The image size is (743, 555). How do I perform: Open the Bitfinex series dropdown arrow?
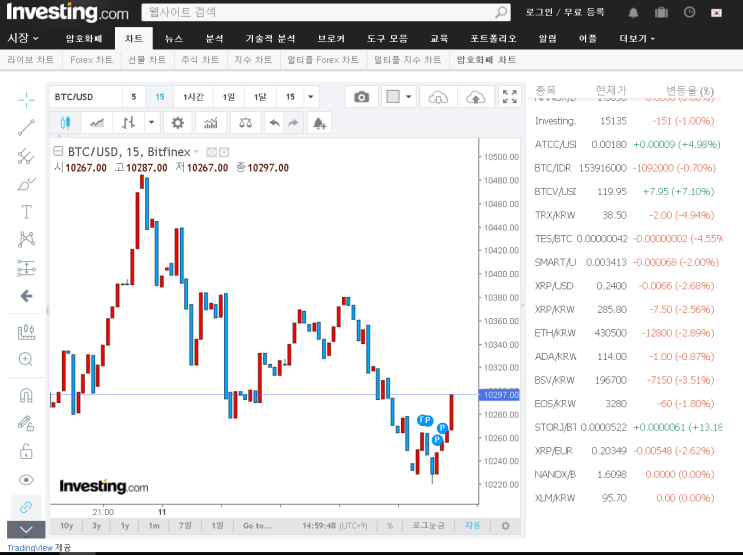(x=196, y=152)
